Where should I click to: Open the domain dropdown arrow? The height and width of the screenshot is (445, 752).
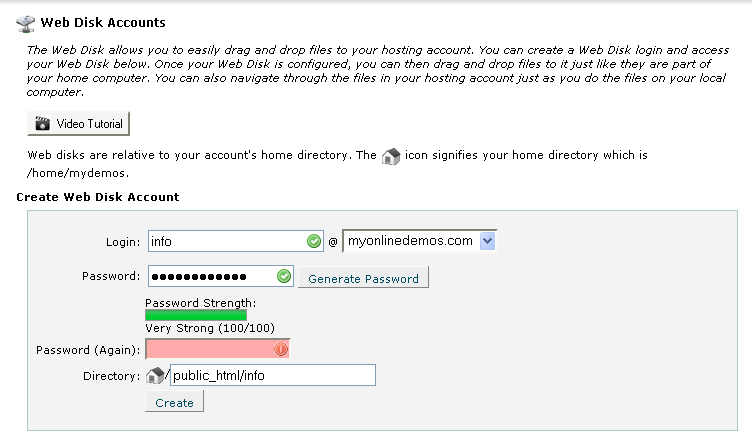pyautogui.click(x=487, y=241)
